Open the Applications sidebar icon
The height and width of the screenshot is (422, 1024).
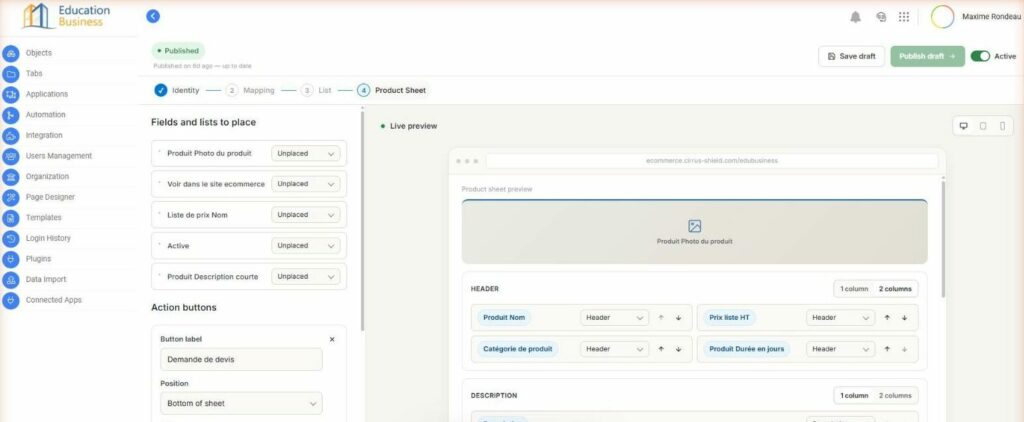(x=10, y=94)
